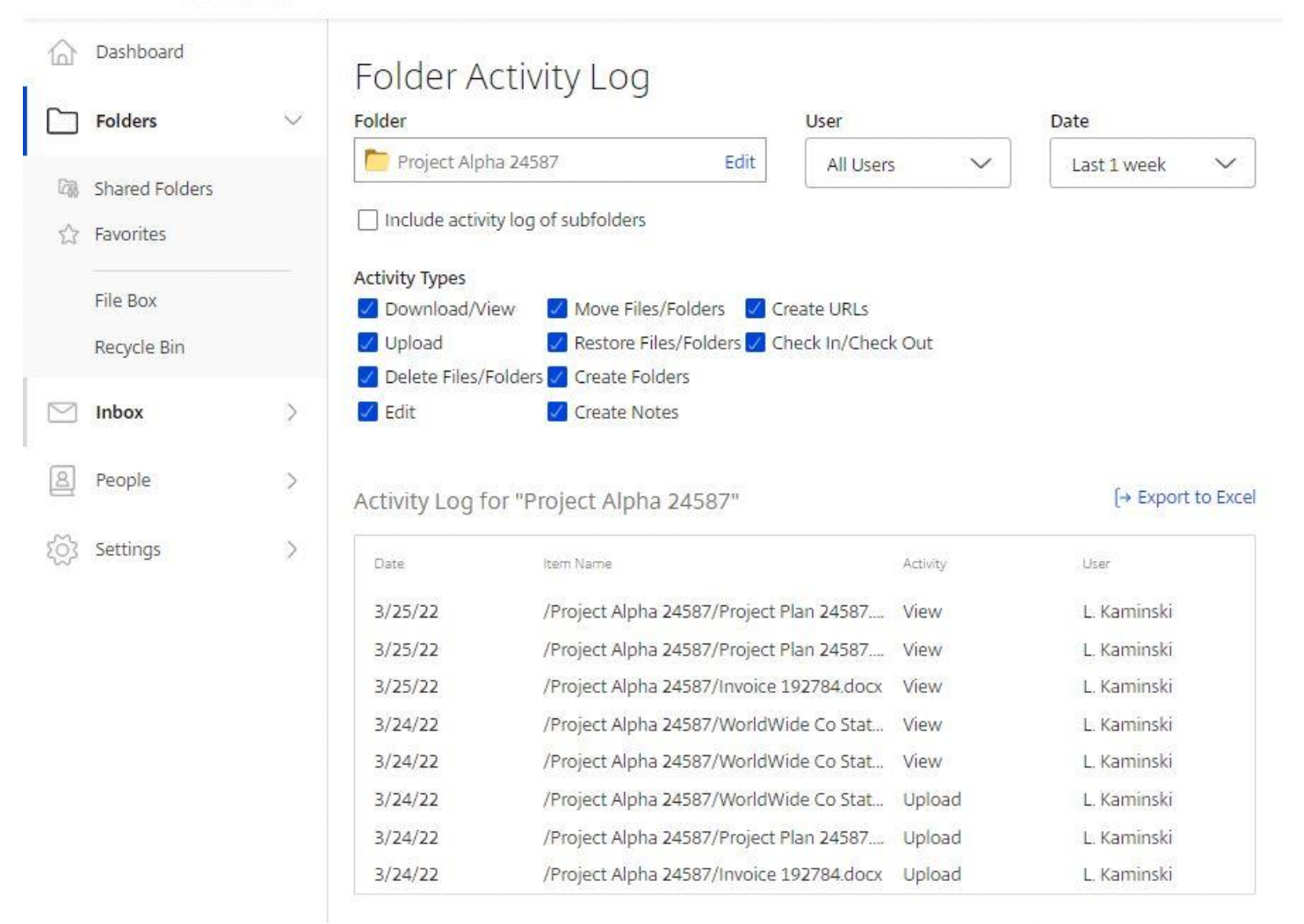Screen dimensions: 1304x924
Task: Collapse the Folders section chevron
Action: coord(292,120)
